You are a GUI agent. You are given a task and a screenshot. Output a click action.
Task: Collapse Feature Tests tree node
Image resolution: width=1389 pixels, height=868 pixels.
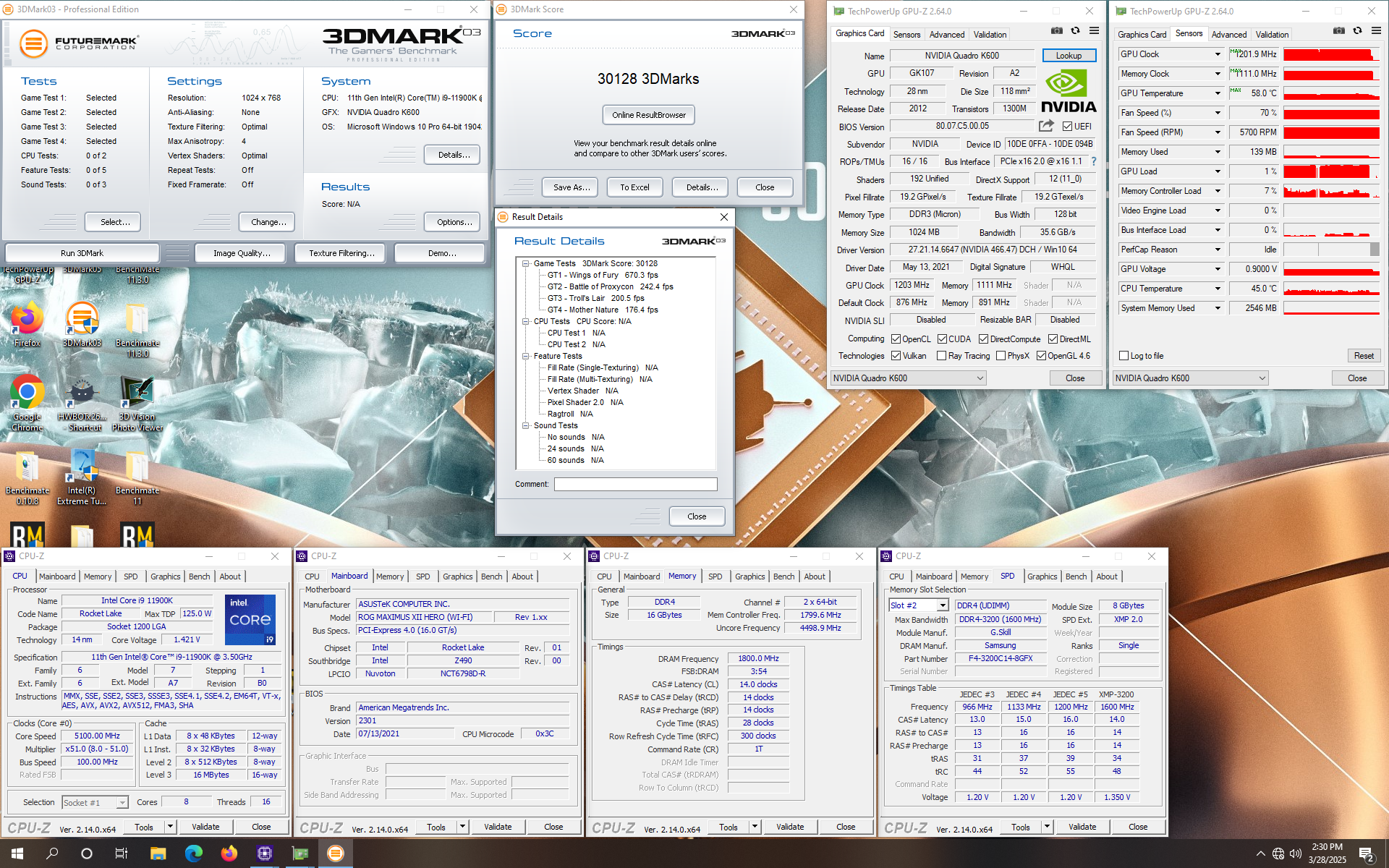(x=526, y=356)
